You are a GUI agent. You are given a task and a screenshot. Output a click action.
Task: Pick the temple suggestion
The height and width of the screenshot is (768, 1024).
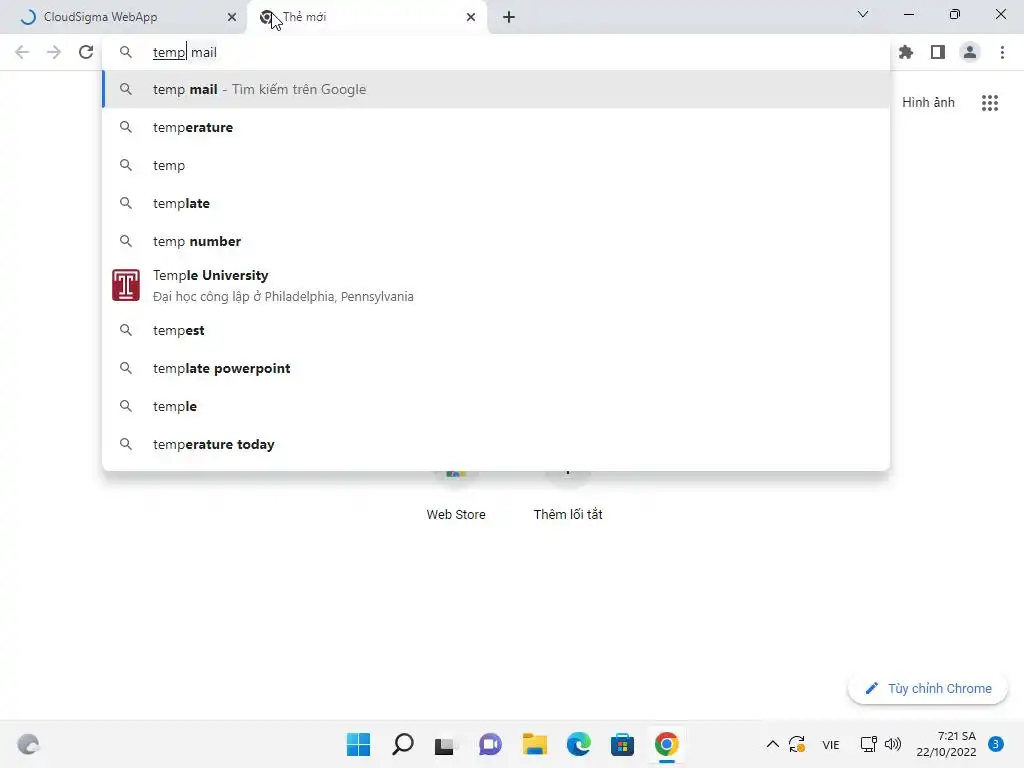496,406
